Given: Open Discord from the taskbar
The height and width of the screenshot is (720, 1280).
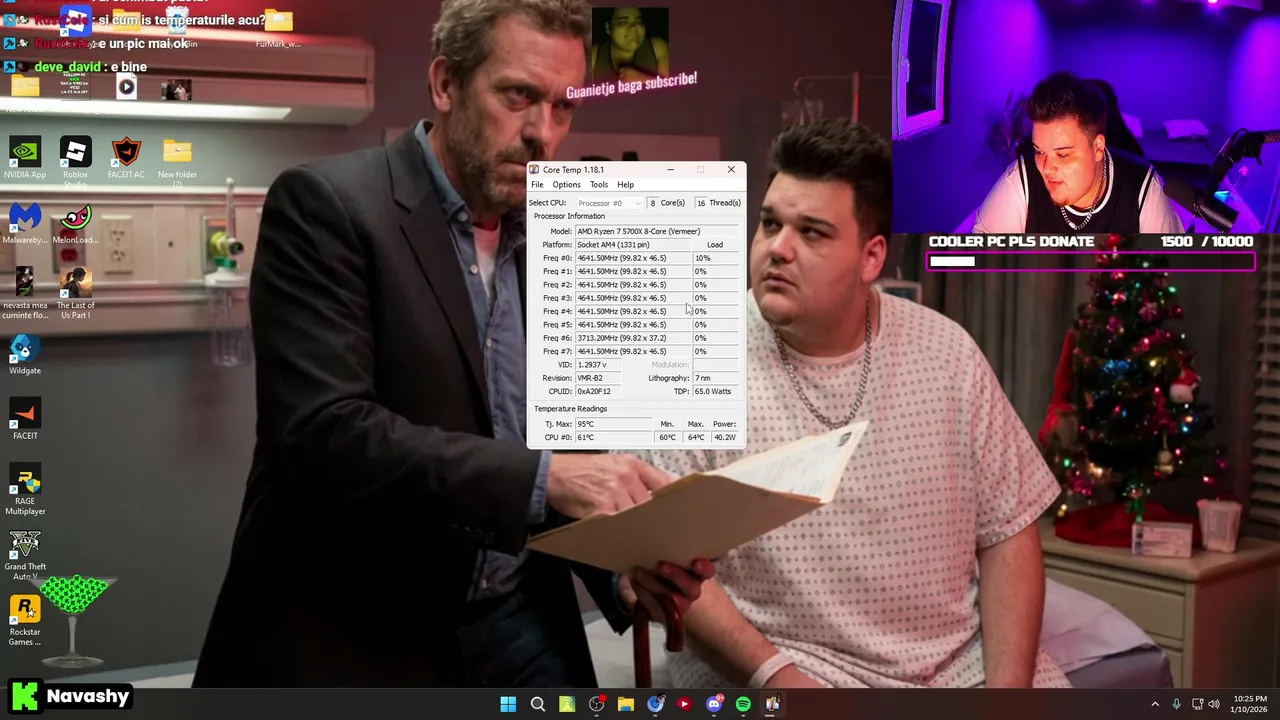Looking at the screenshot, I should point(714,704).
